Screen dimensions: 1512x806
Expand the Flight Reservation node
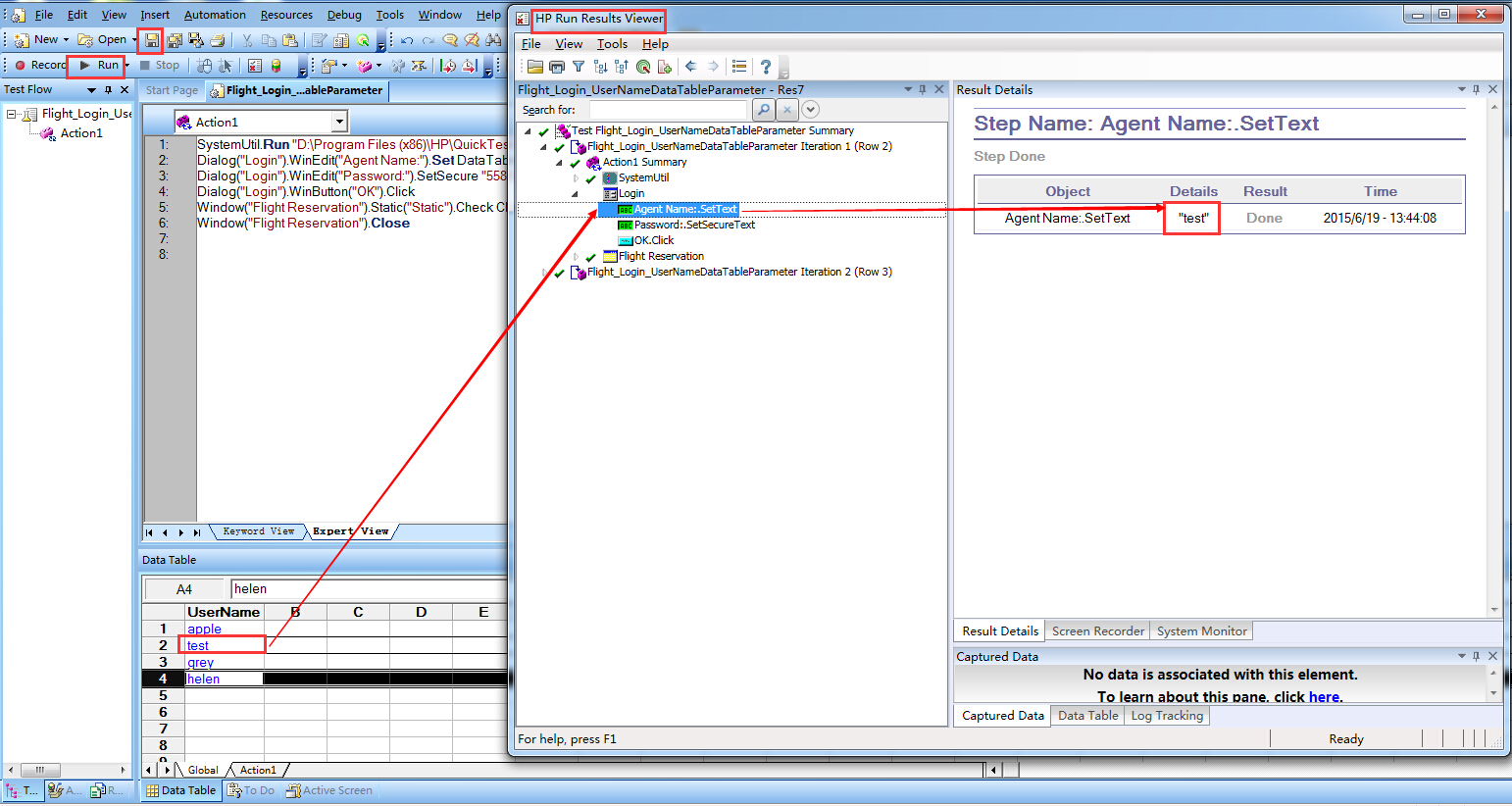click(x=576, y=256)
